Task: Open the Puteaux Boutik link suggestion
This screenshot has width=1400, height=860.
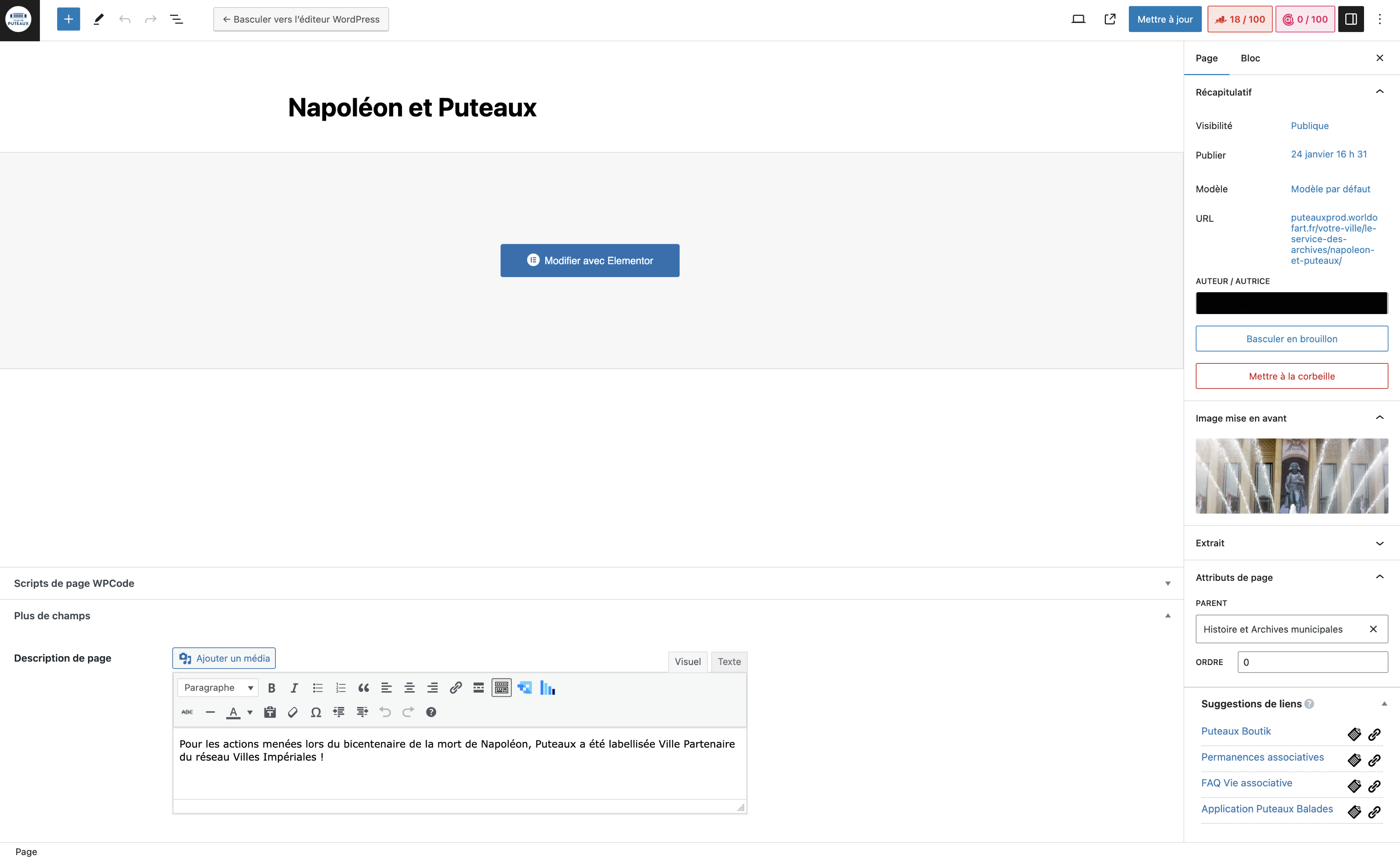Action: pos(1236,731)
